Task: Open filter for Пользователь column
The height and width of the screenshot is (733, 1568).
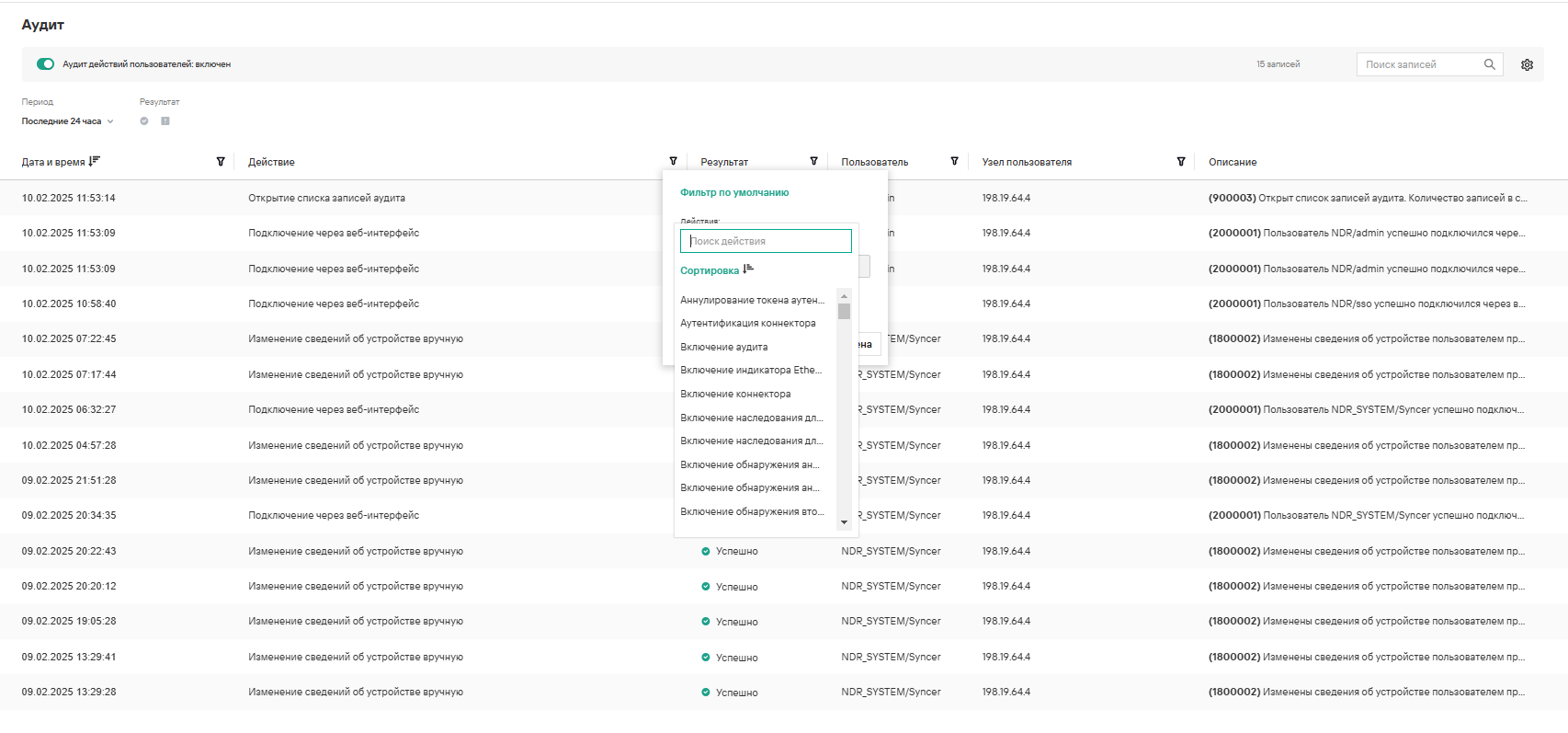Action: point(955,162)
